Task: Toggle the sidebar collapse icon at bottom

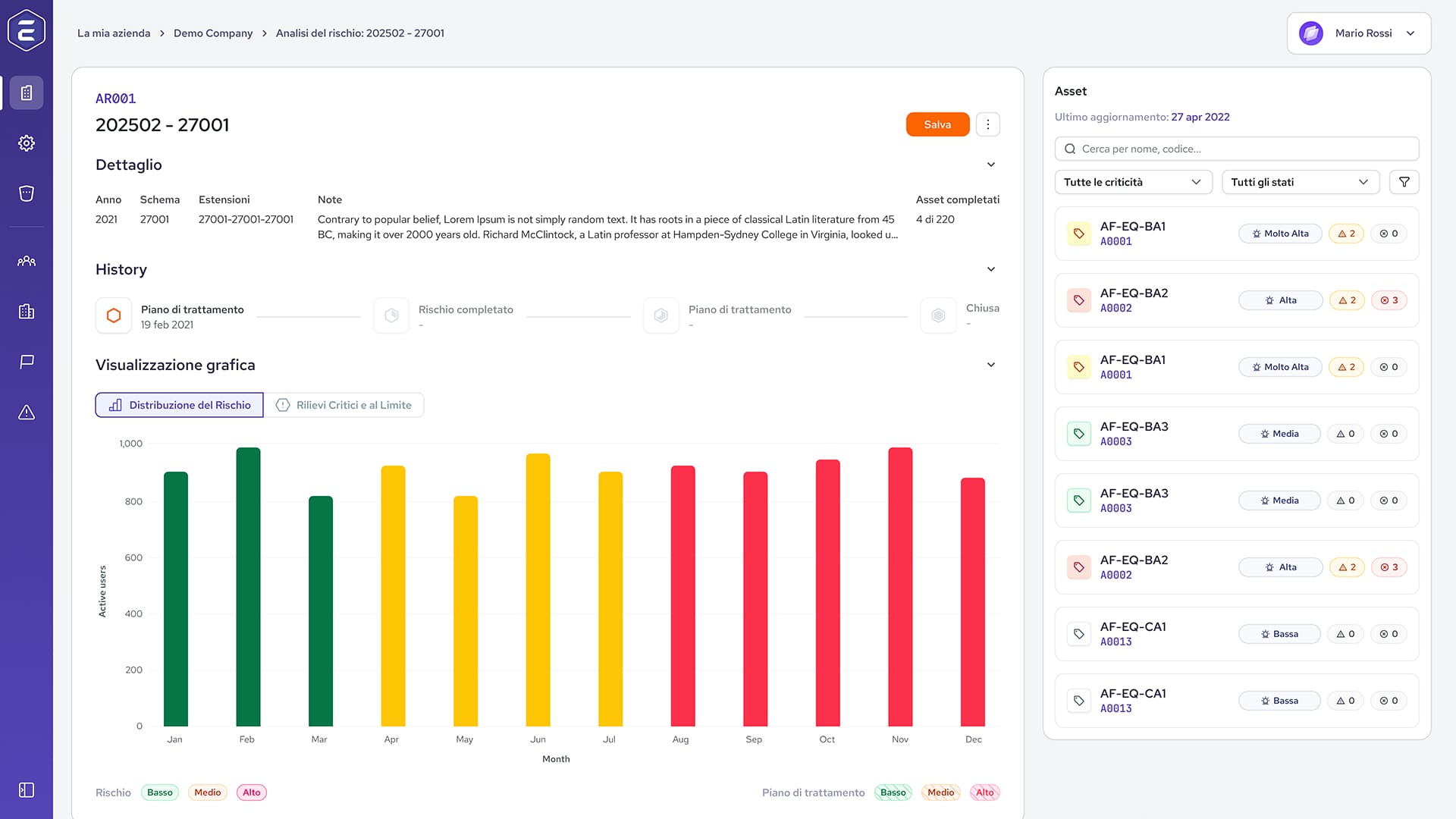Action: (27, 790)
